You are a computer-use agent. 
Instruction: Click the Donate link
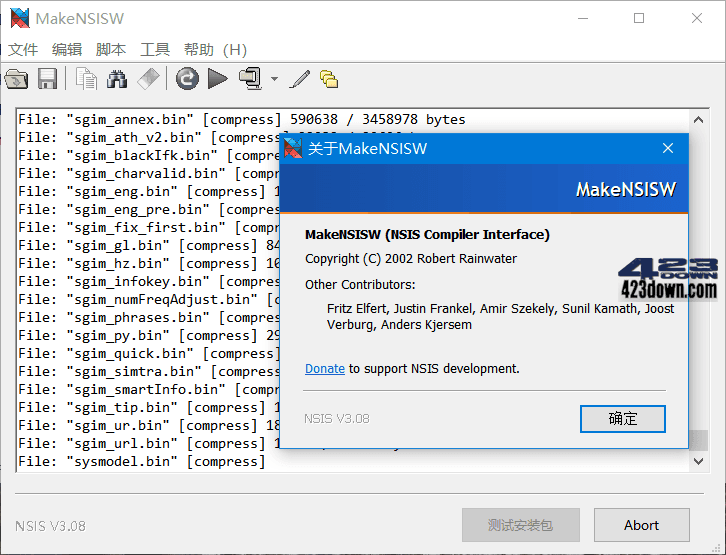click(325, 369)
